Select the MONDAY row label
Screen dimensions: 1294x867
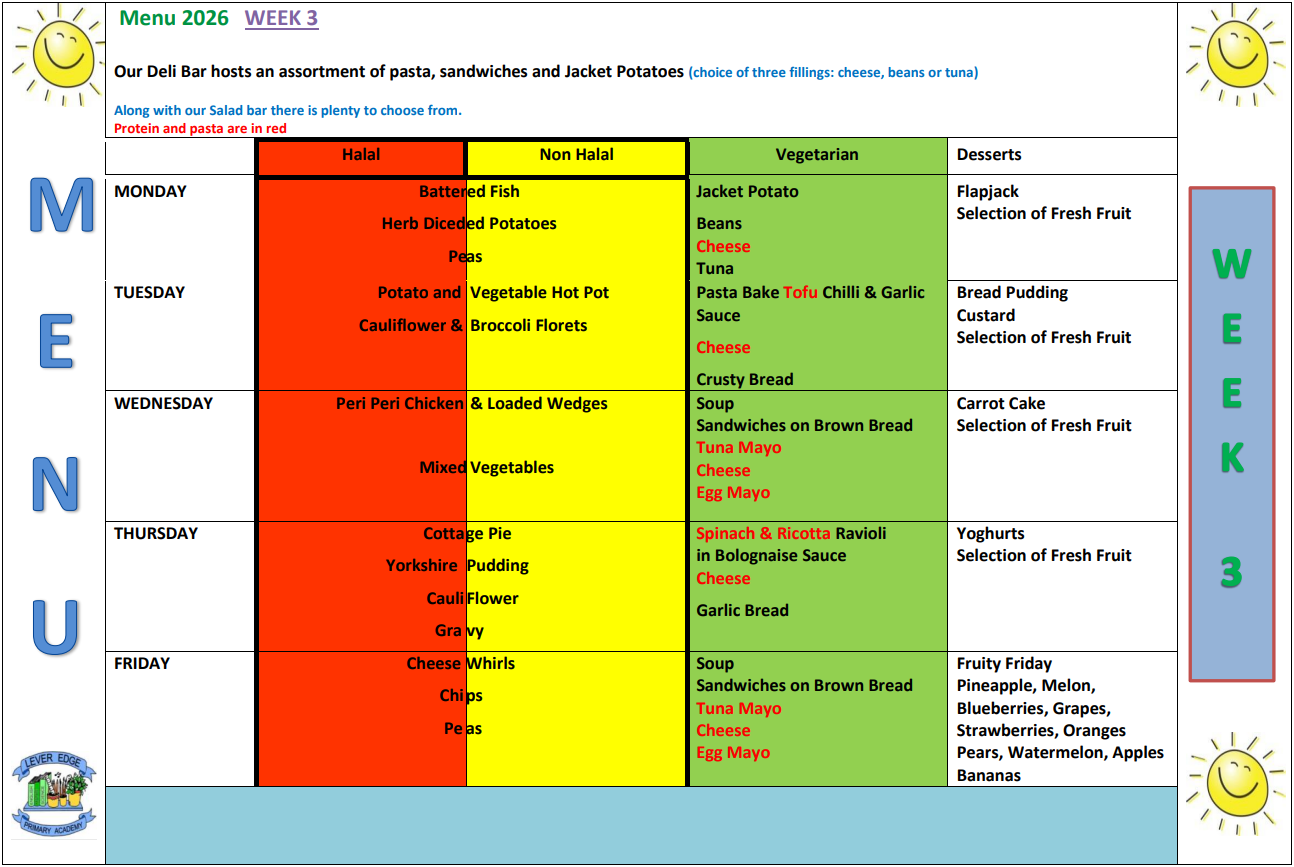click(150, 192)
